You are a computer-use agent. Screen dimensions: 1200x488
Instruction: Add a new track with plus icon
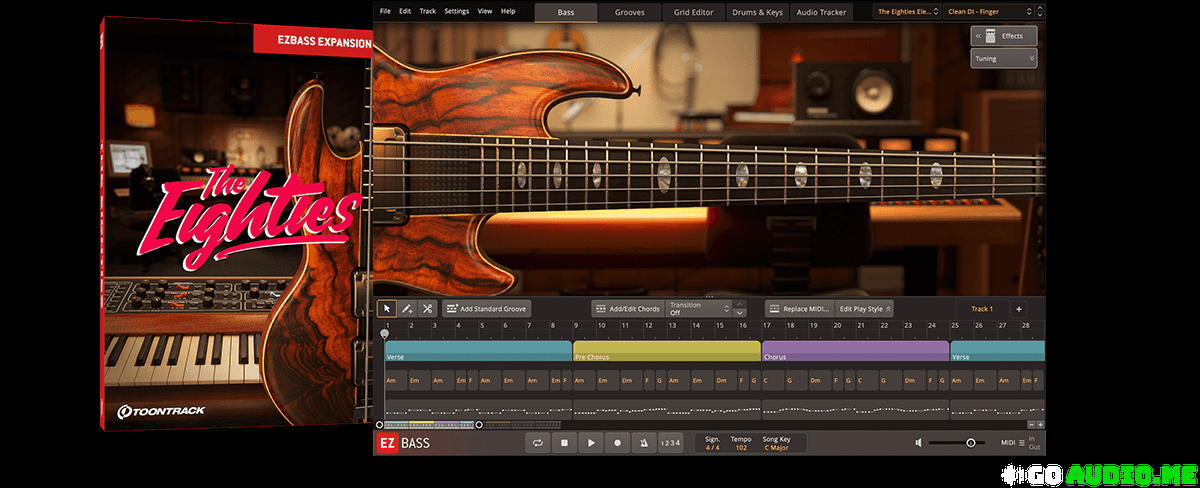coord(1019,309)
